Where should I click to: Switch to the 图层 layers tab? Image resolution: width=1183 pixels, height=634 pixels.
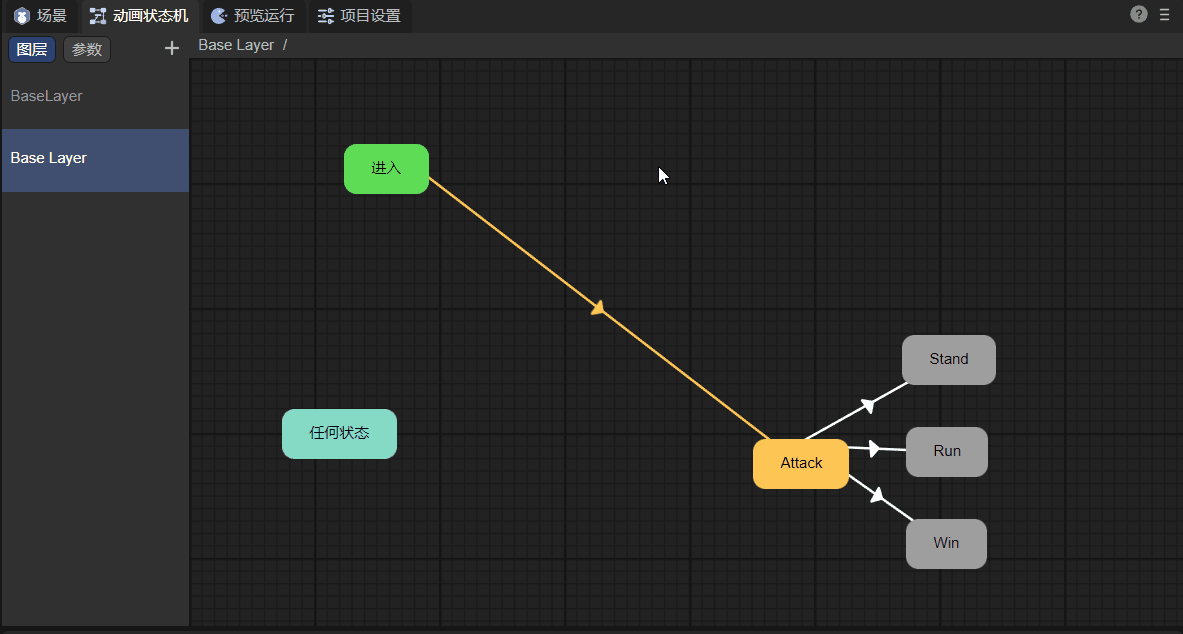point(32,49)
